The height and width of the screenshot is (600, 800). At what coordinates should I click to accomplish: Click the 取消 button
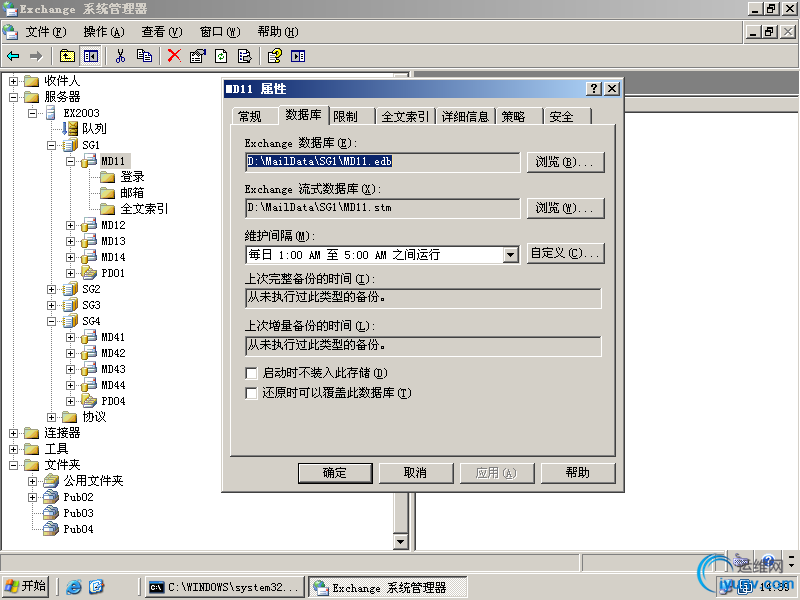[x=416, y=473]
